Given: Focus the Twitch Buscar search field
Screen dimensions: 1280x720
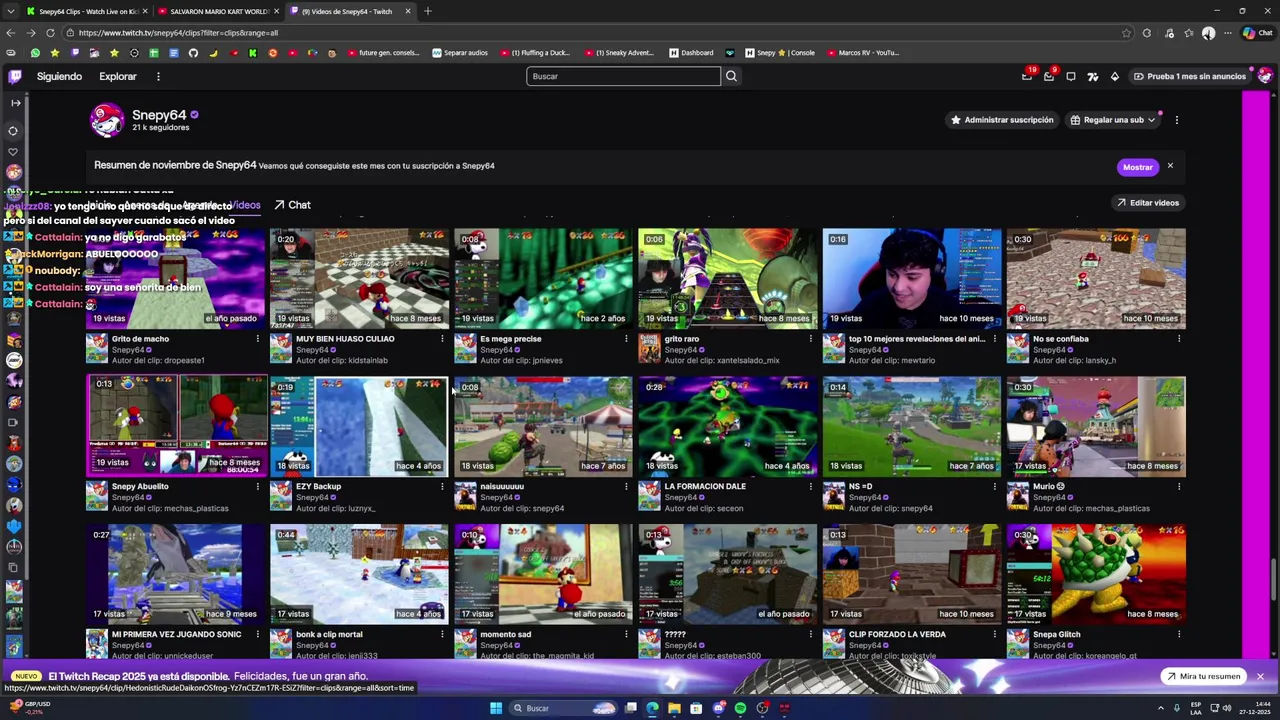Looking at the screenshot, I should pyautogui.click(x=623, y=76).
